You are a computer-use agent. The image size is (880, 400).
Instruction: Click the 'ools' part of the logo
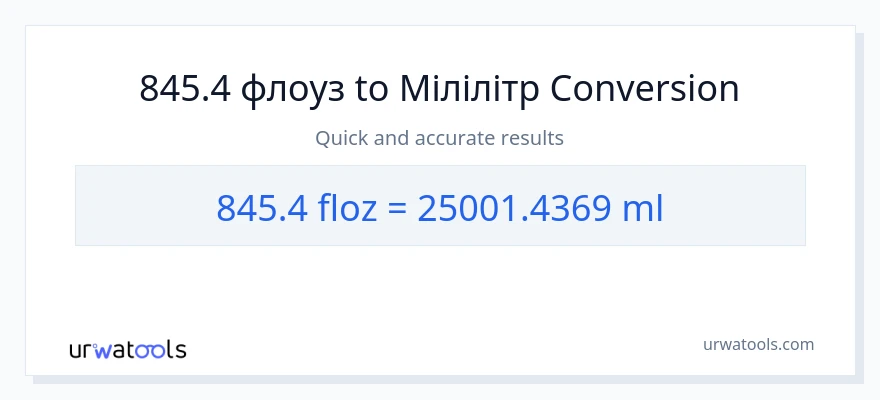point(164,349)
